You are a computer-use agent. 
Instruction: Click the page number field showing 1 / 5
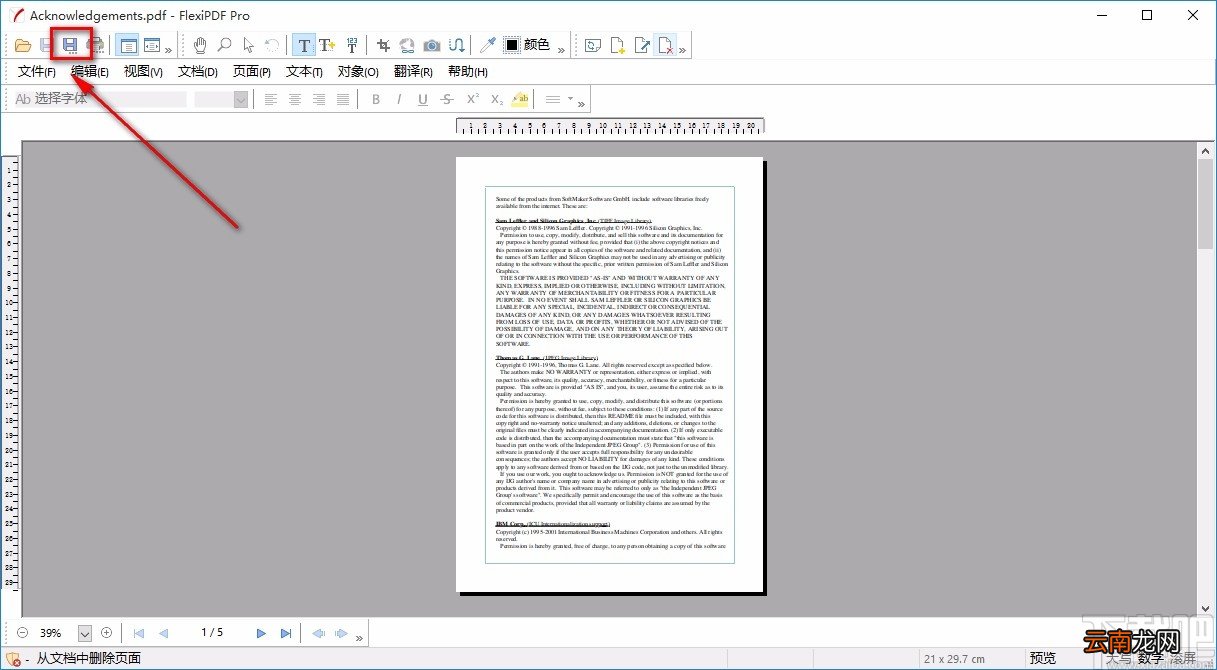tap(212, 633)
